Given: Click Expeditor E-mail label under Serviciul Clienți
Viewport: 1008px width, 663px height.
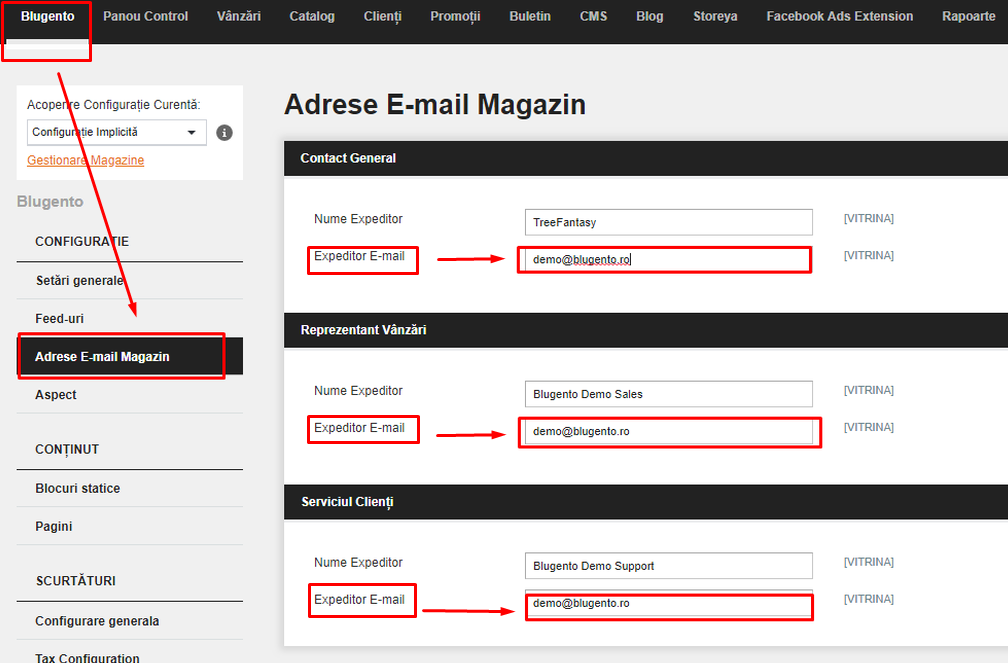Looking at the screenshot, I should tap(359, 600).
